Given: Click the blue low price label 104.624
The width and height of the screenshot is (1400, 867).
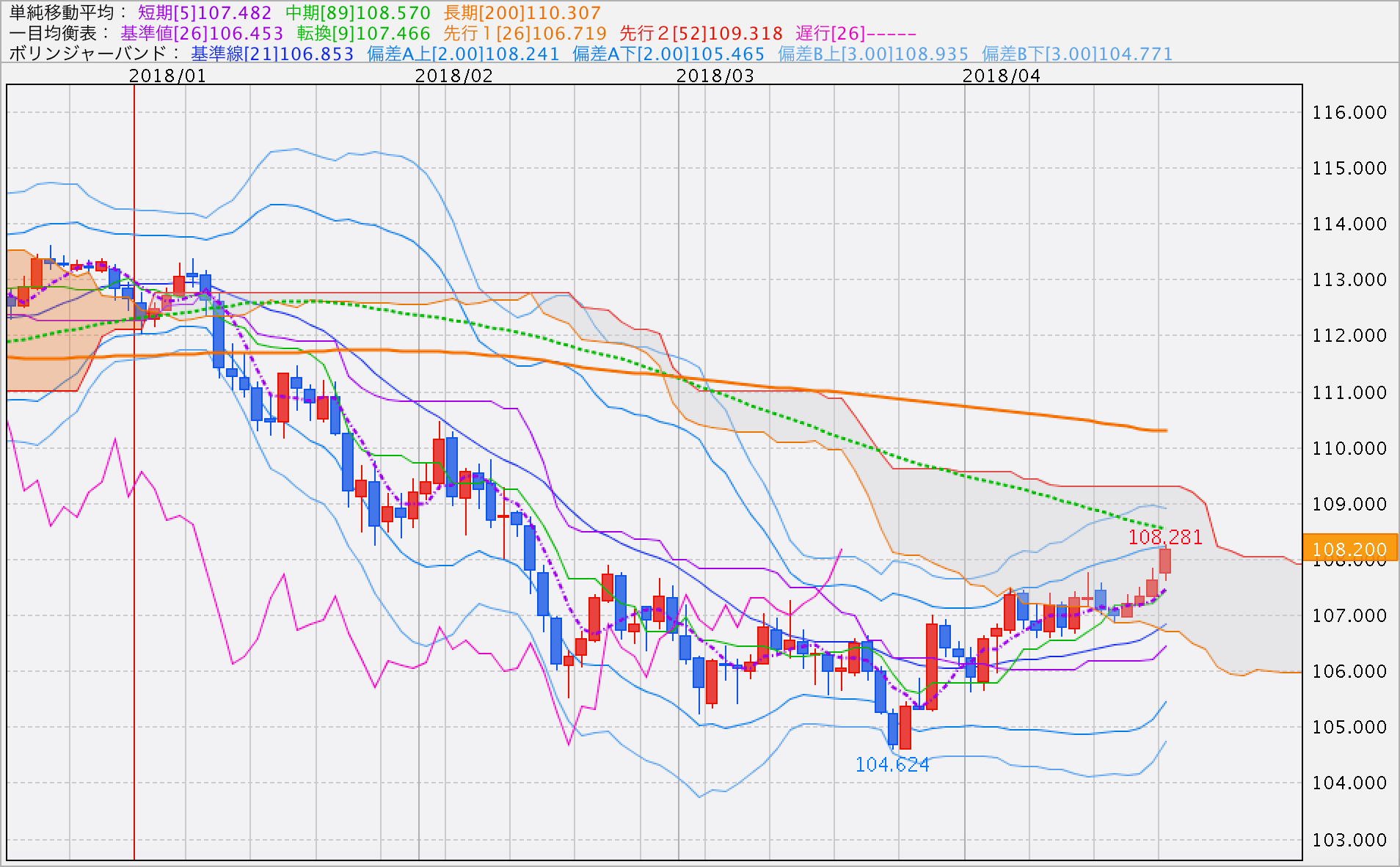Looking at the screenshot, I should pyautogui.click(x=892, y=764).
